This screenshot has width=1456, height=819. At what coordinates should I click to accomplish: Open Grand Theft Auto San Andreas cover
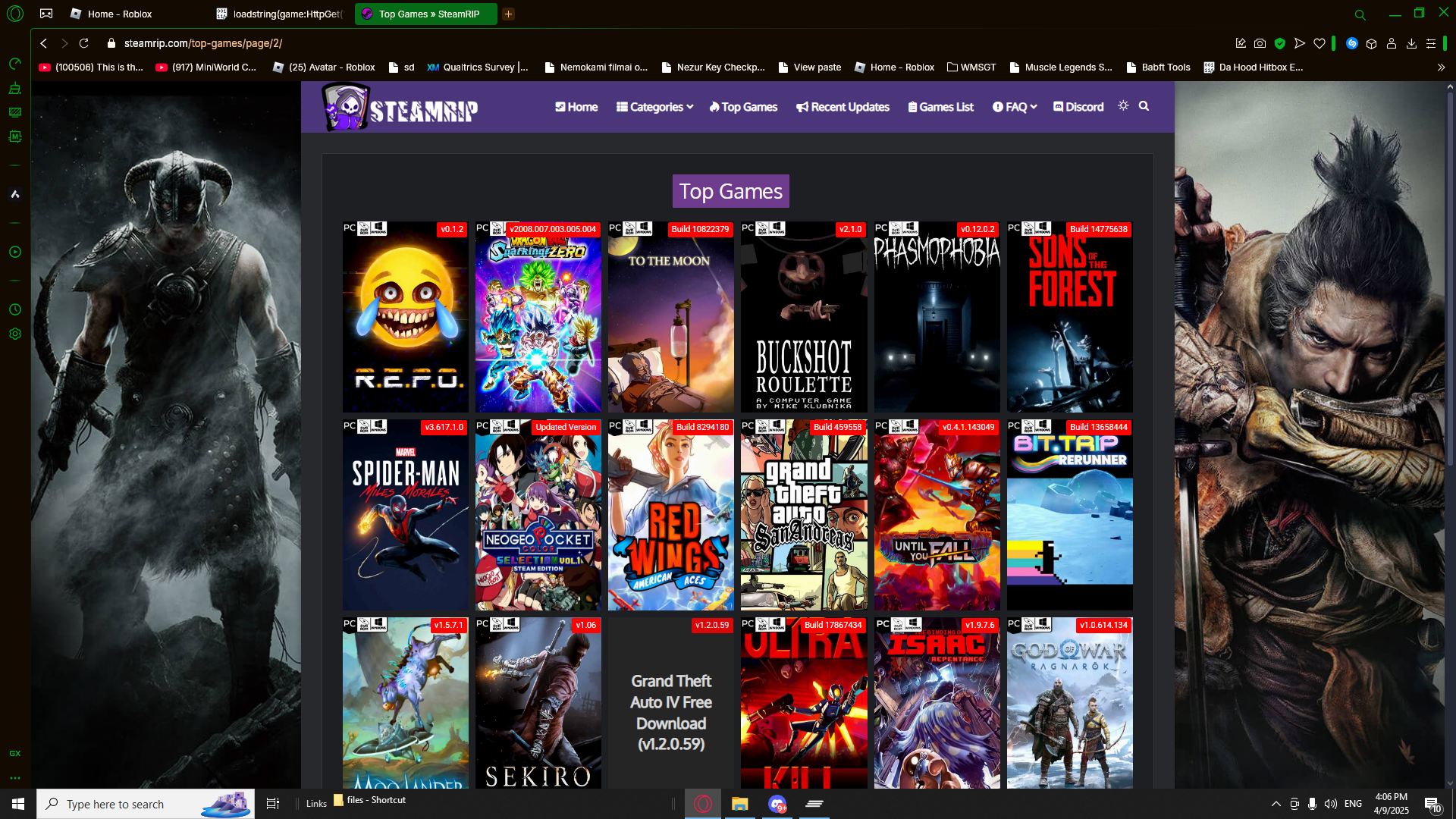click(804, 515)
